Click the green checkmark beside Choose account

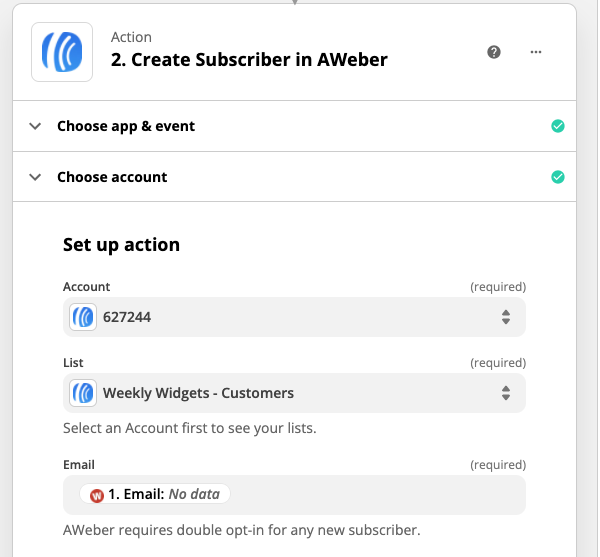pos(558,177)
